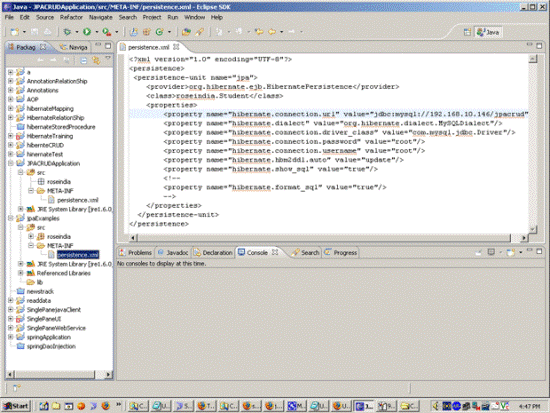Select the Java perspective button

tap(488, 32)
